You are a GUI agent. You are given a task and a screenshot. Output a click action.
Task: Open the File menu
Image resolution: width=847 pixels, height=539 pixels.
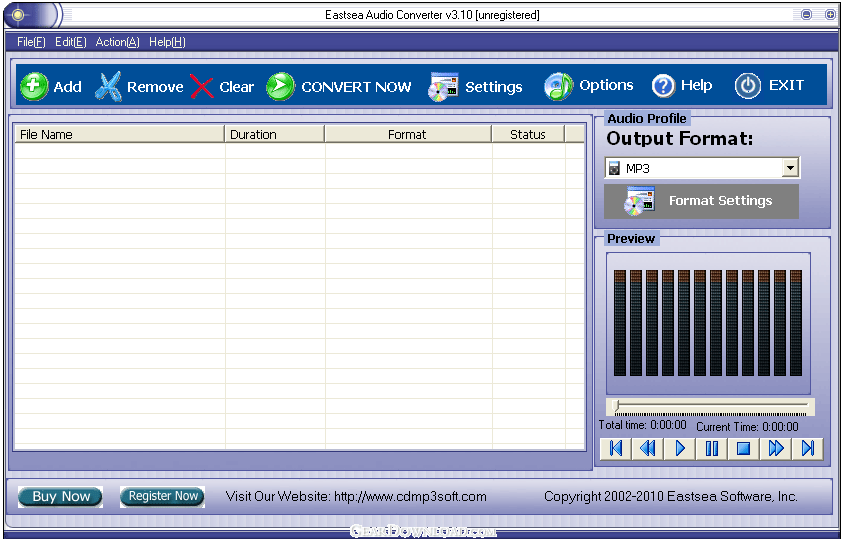pos(31,42)
